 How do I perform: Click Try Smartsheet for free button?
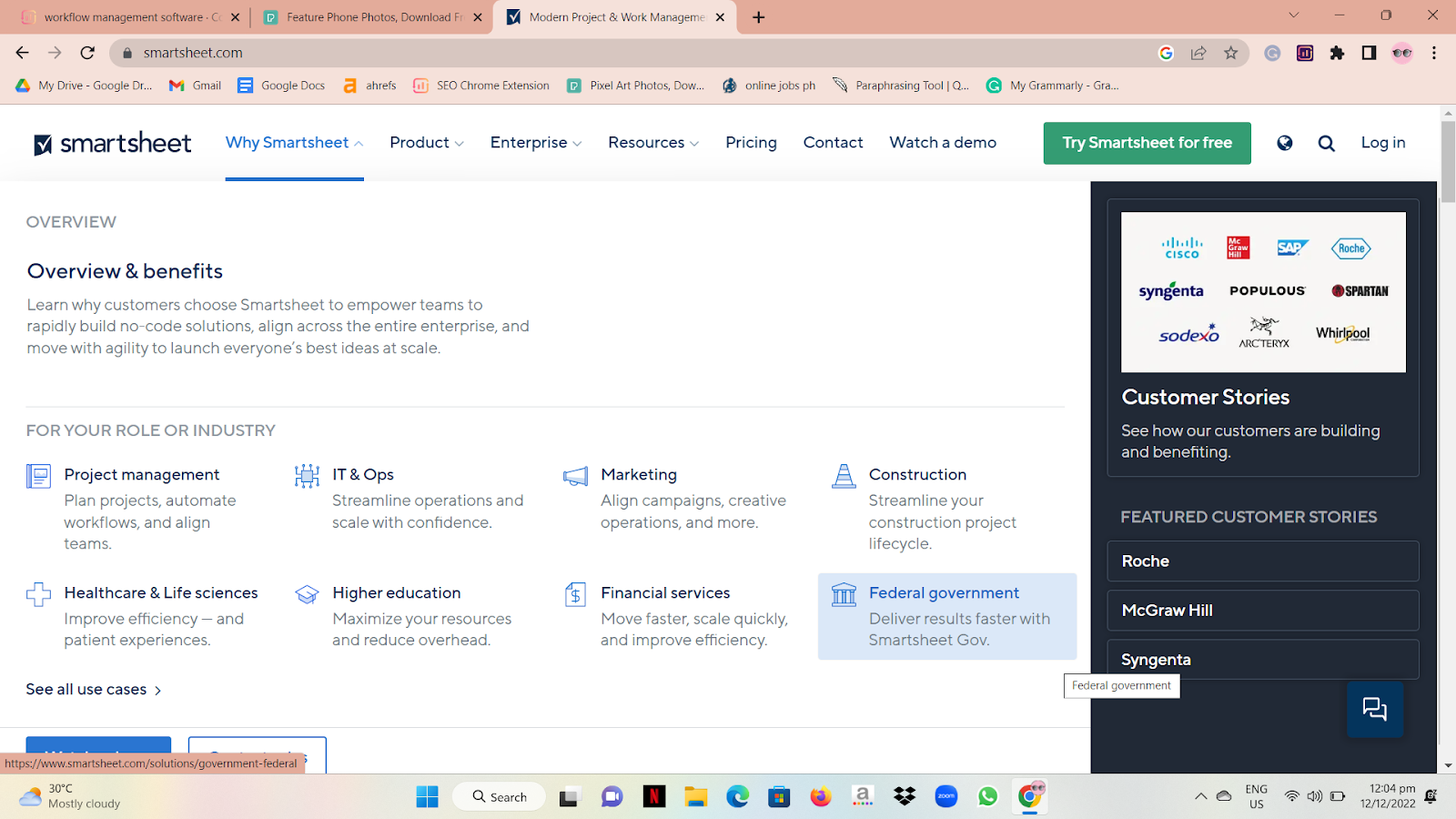(x=1148, y=143)
